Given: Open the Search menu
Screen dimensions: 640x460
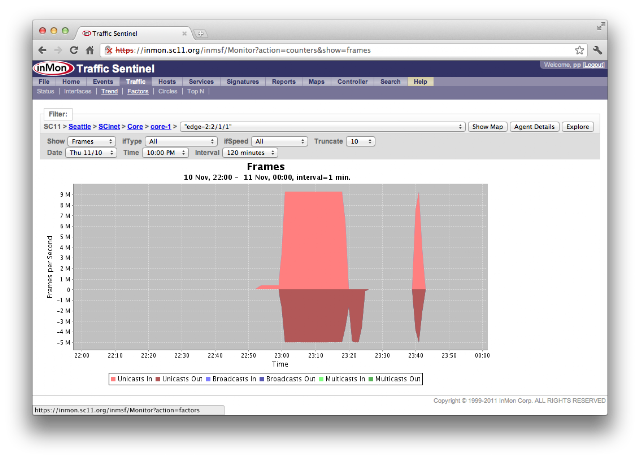Looking at the screenshot, I should click(390, 82).
